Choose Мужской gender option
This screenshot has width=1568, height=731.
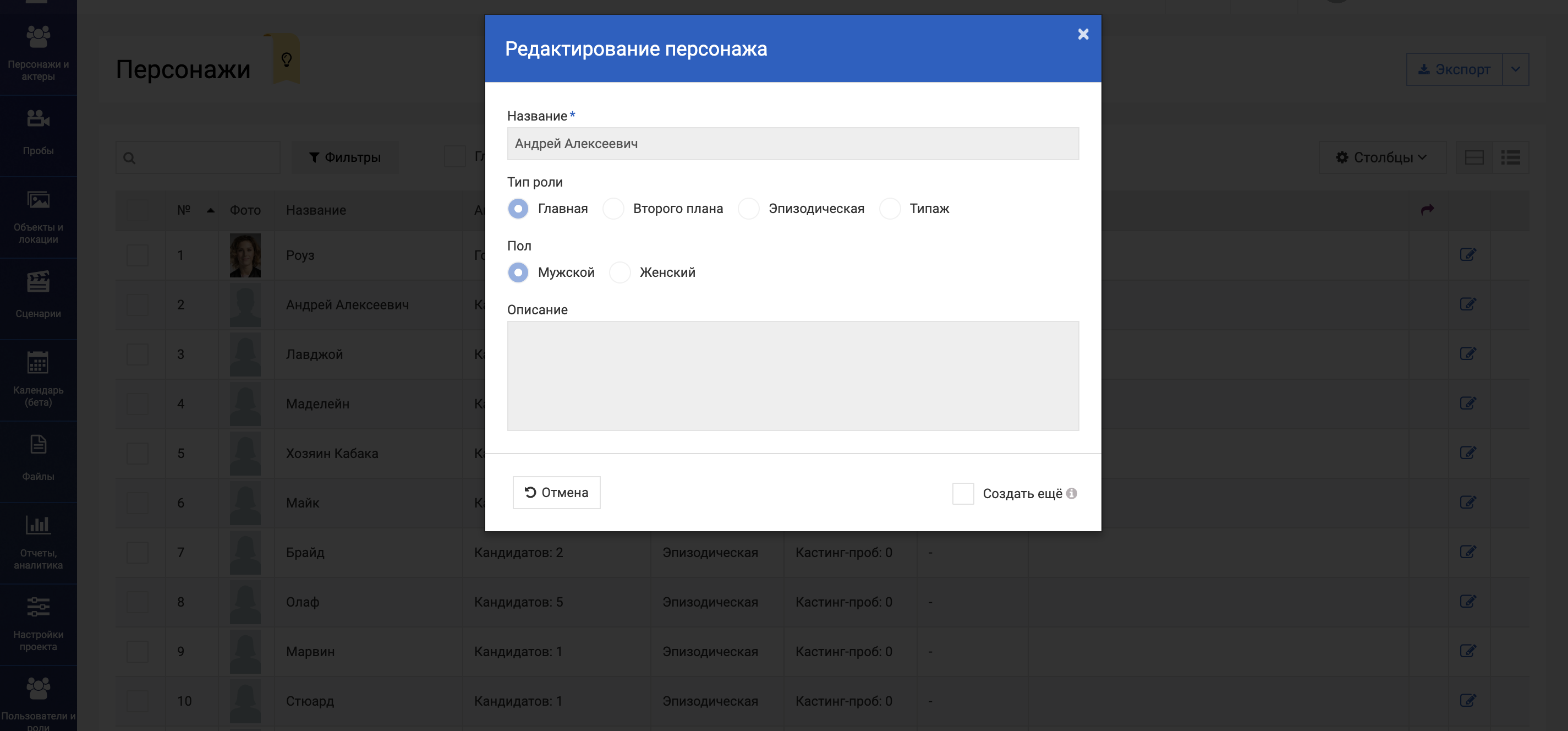click(518, 272)
